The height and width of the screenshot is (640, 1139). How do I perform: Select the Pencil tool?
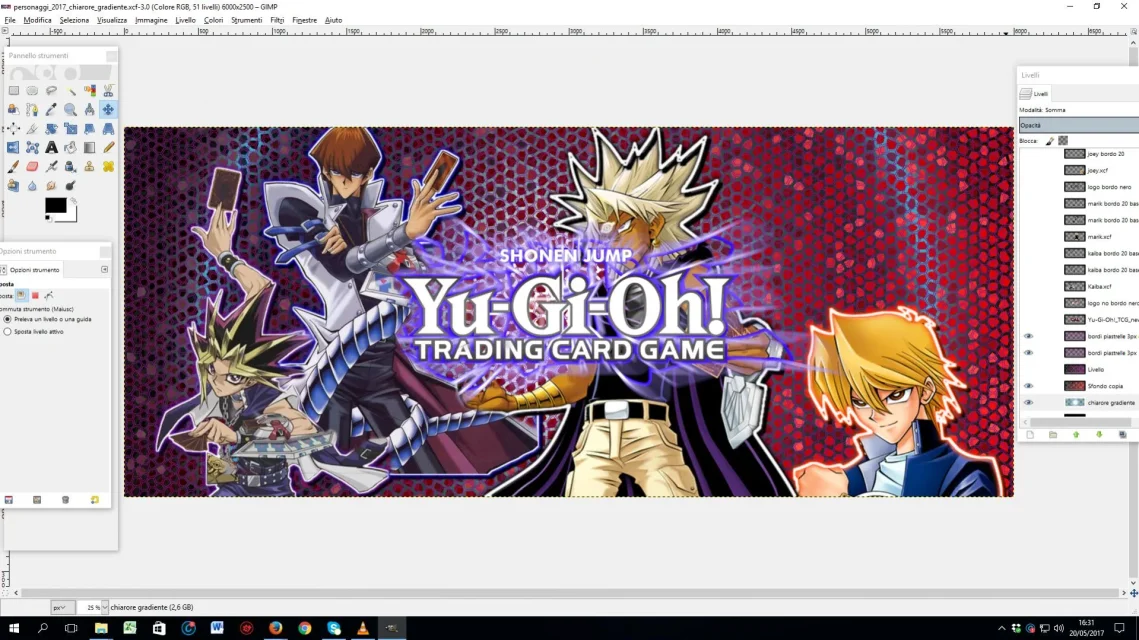pos(108,147)
